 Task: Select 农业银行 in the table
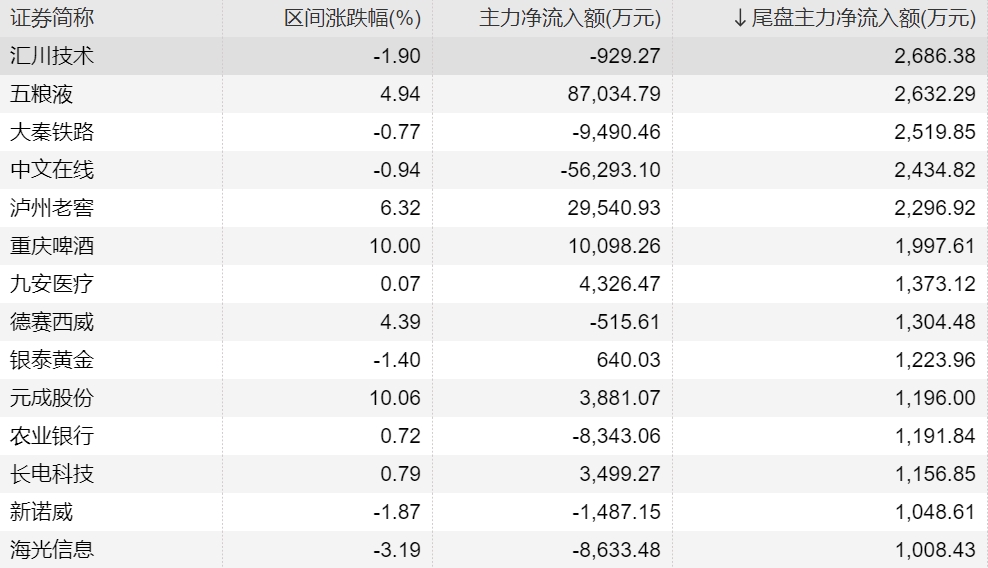click(x=52, y=436)
